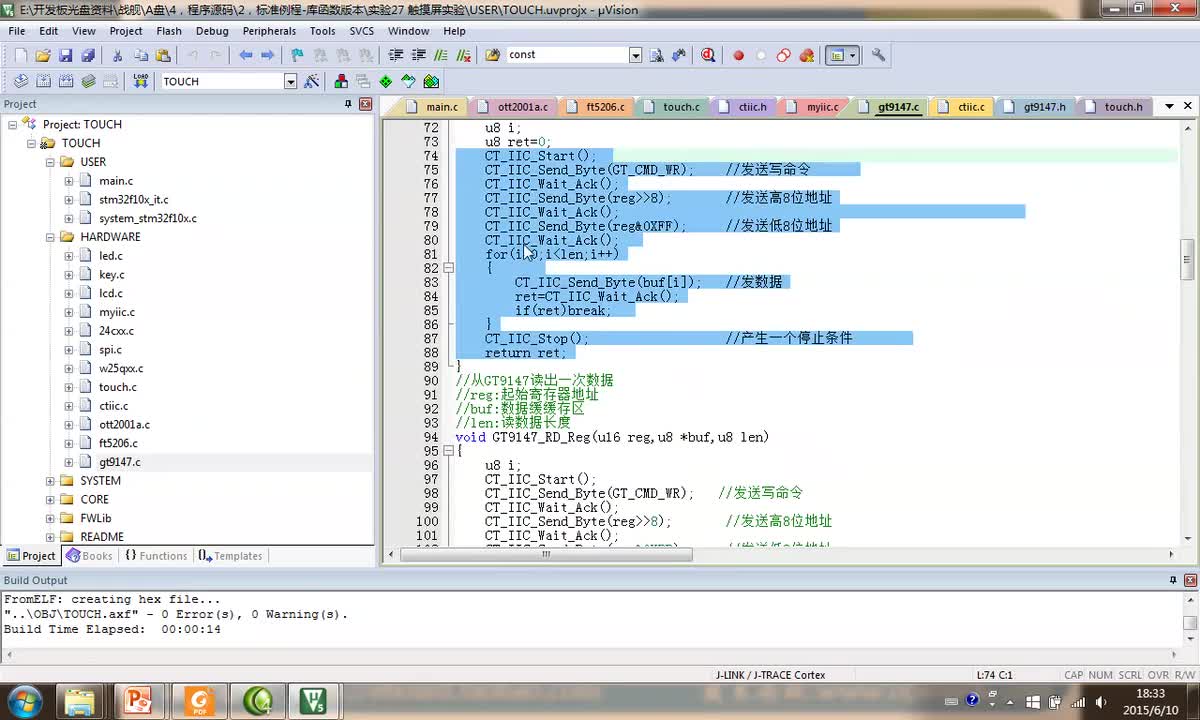Viewport: 1200px width, 720px height.
Task: Switch to the gt9147.h editor tab
Action: (x=1035, y=107)
